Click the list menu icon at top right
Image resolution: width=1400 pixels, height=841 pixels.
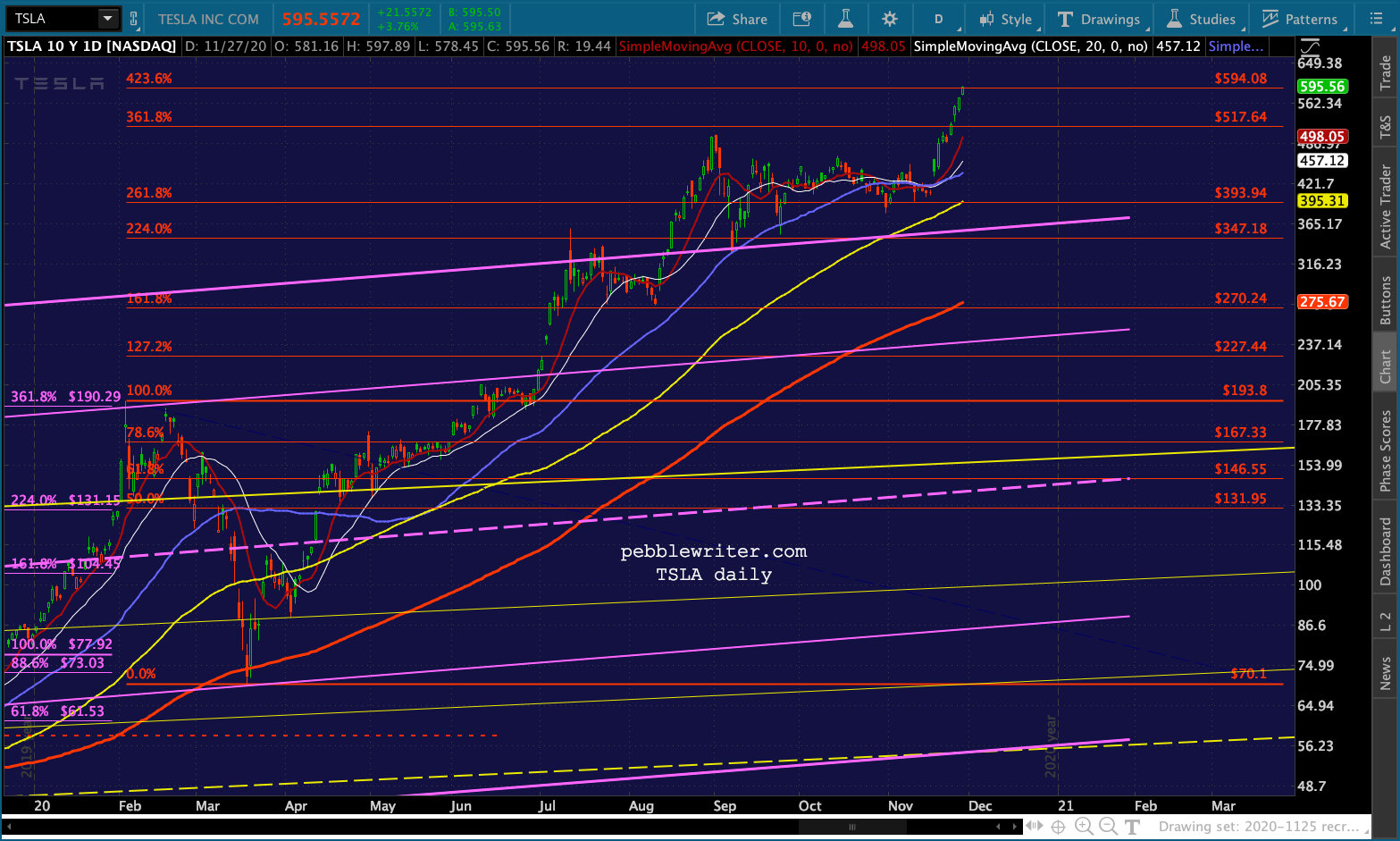1376,19
